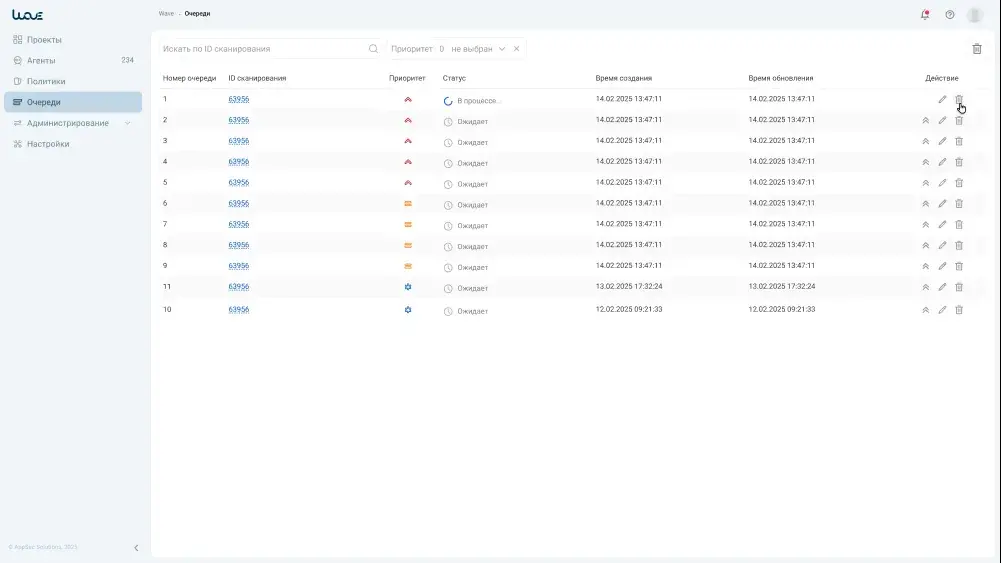Move queue item 5 to top
The image size is (1001, 563).
coord(926,183)
